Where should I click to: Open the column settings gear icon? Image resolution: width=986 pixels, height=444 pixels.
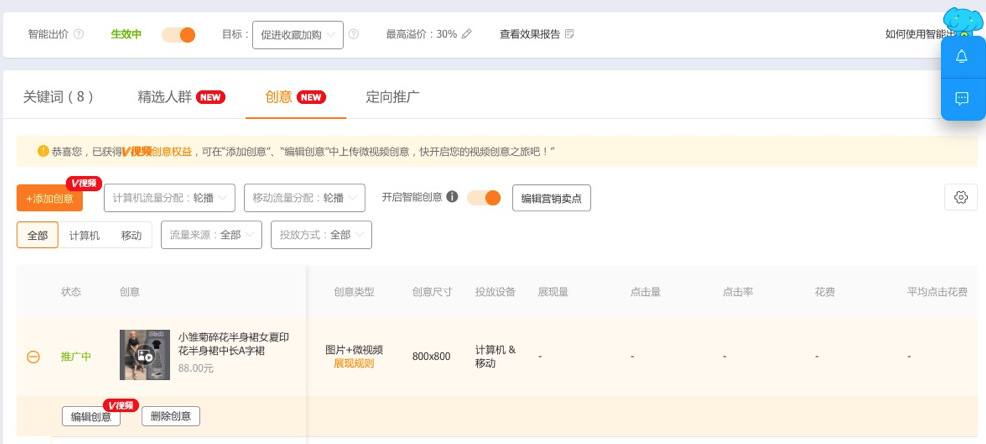961,197
